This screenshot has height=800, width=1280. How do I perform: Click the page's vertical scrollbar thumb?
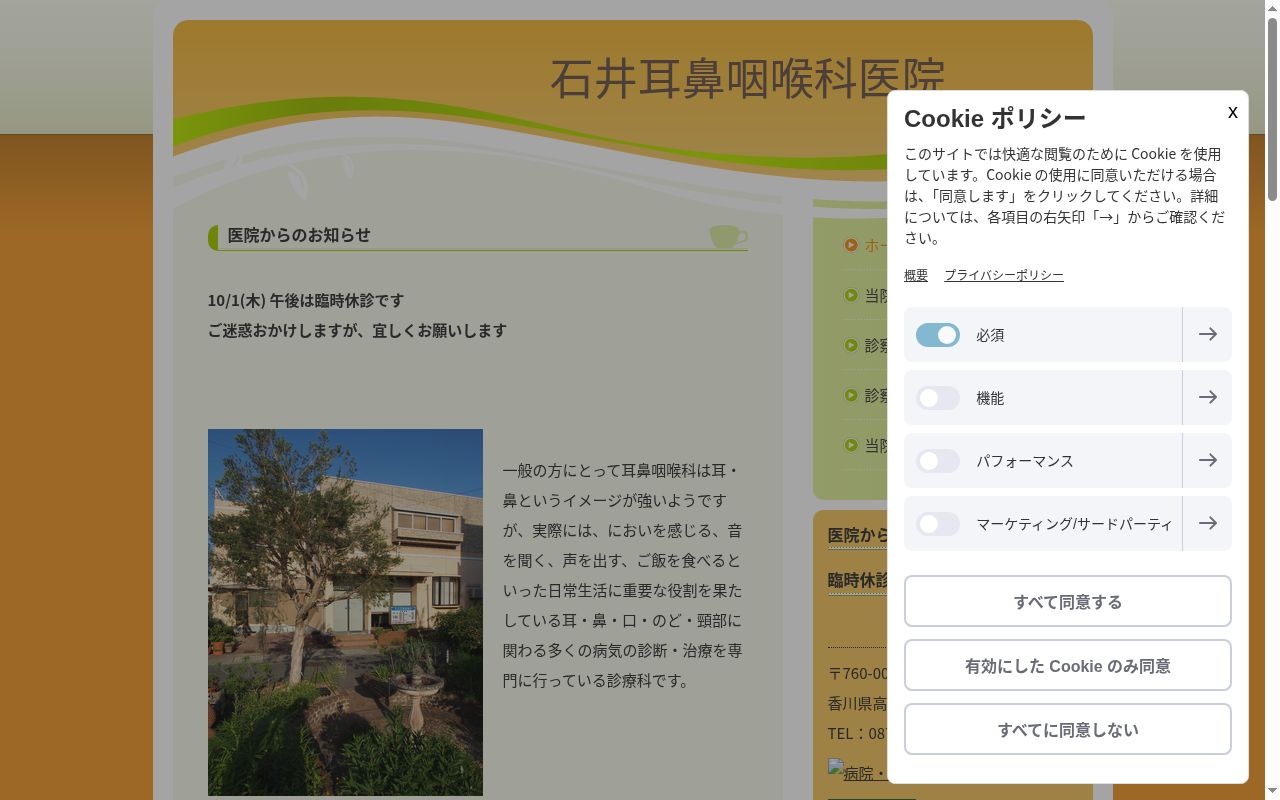[x=1272, y=108]
